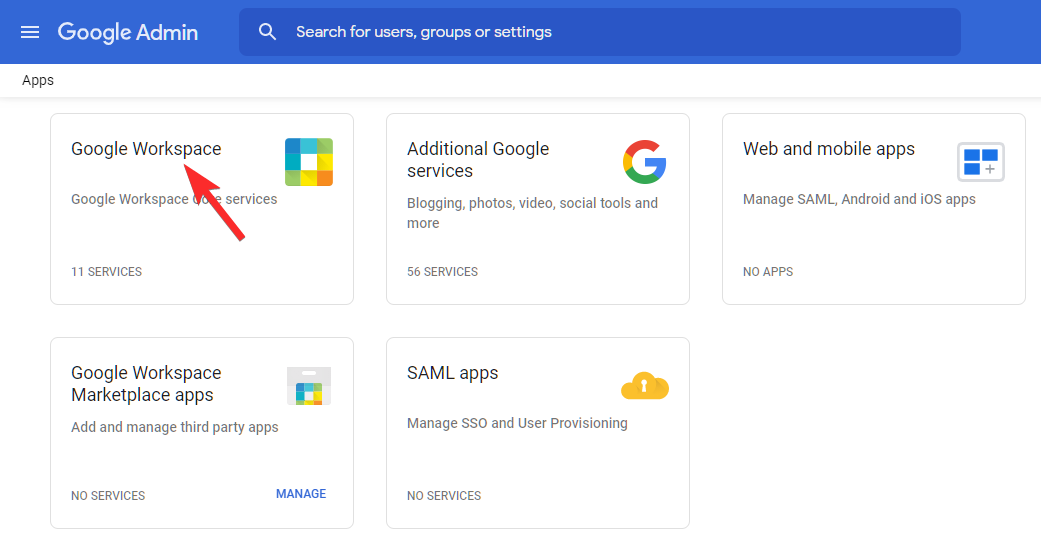
Task: Click the Google Admin logo
Action: click(x=128, y=33)
